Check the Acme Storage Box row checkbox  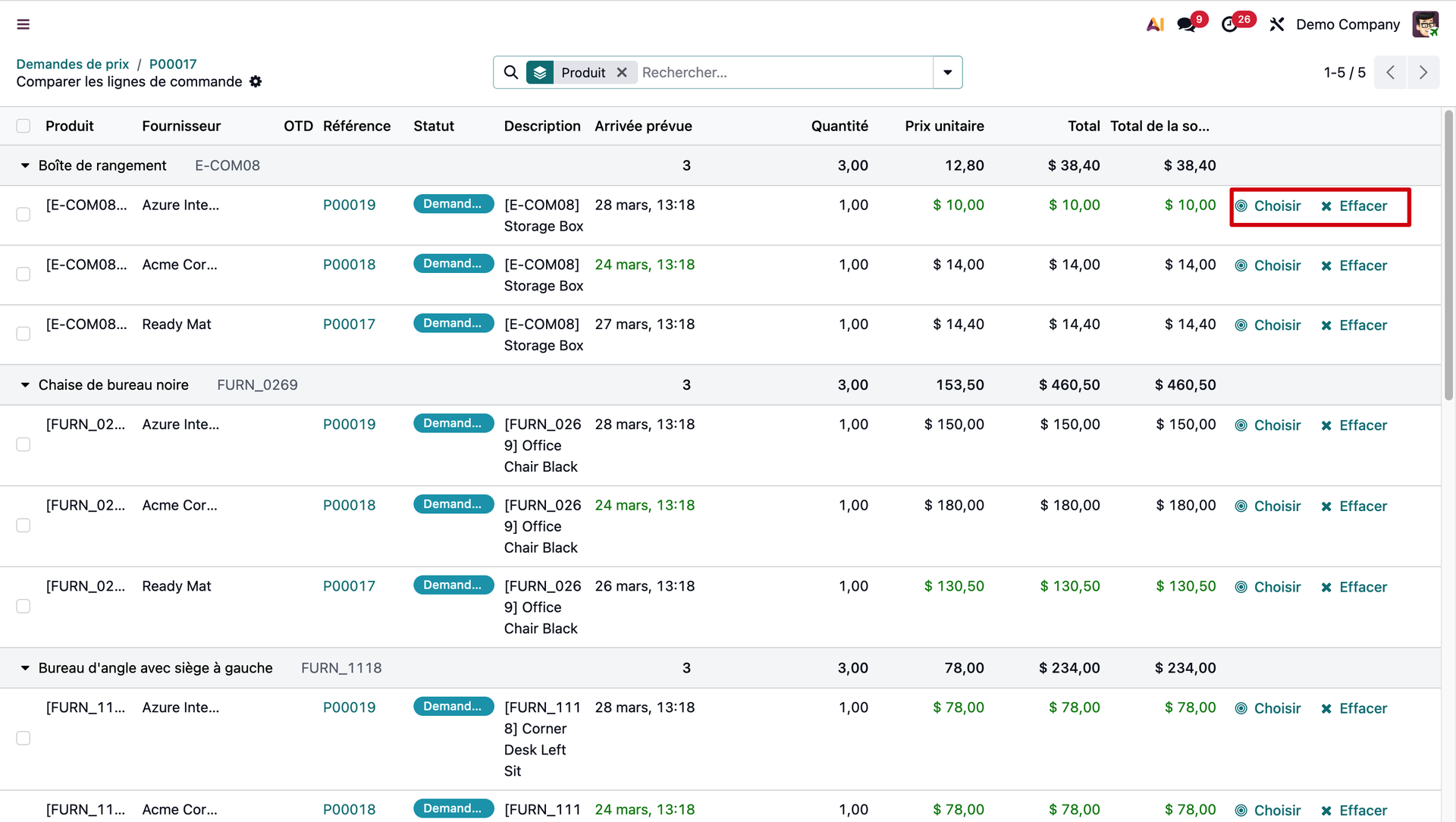point(24,274)
